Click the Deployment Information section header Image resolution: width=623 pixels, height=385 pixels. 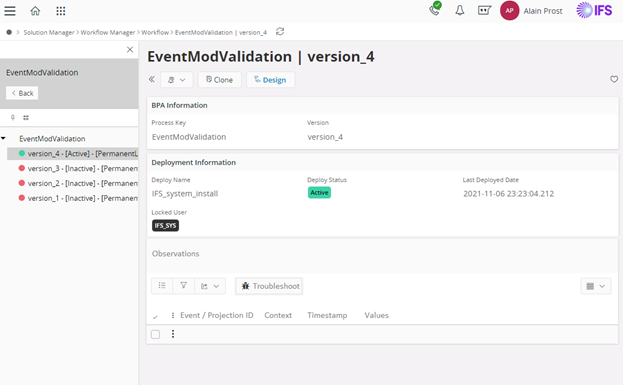[x=193, y=163]
